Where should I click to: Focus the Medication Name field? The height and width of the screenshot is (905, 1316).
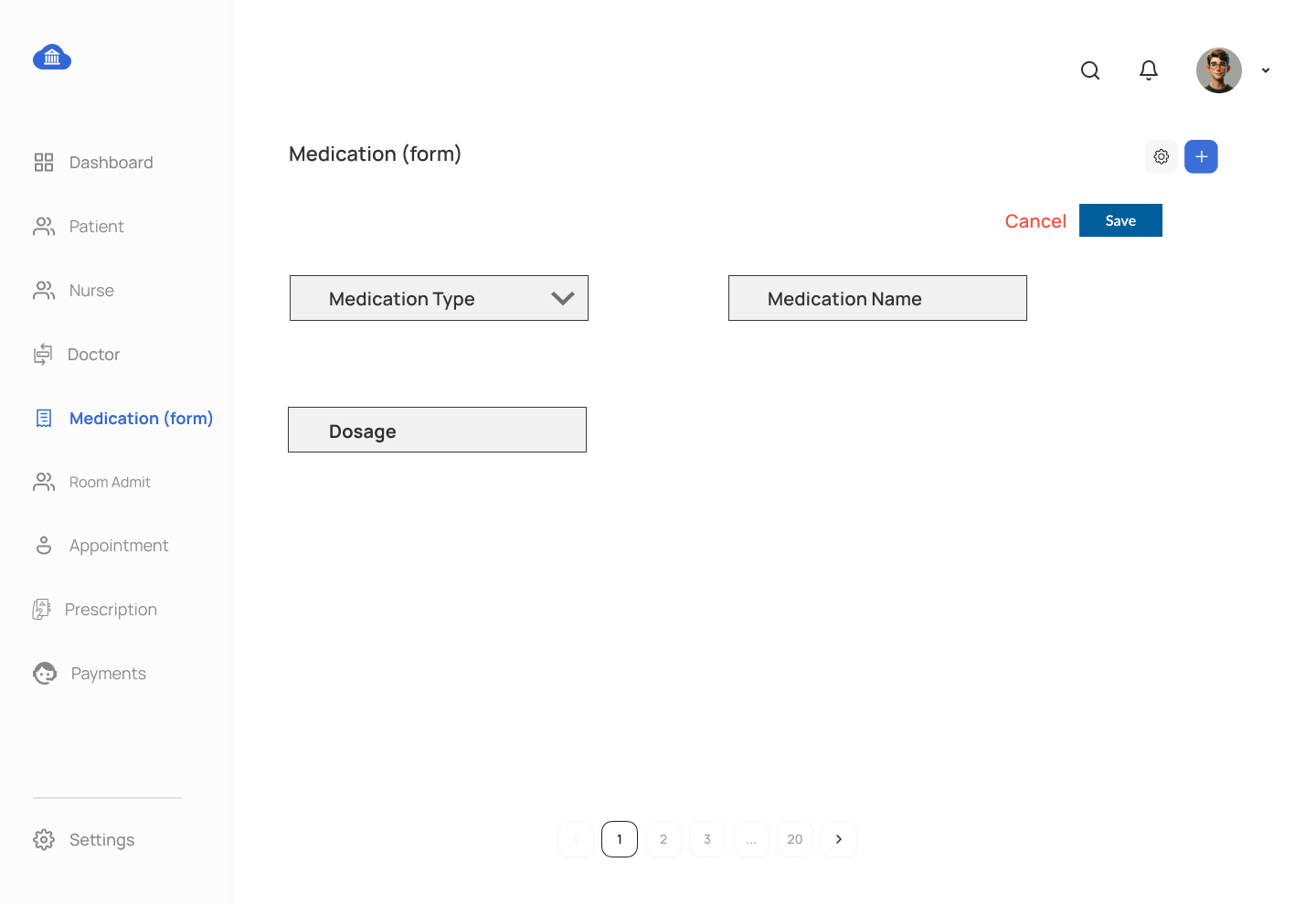[x=877, y=298]
